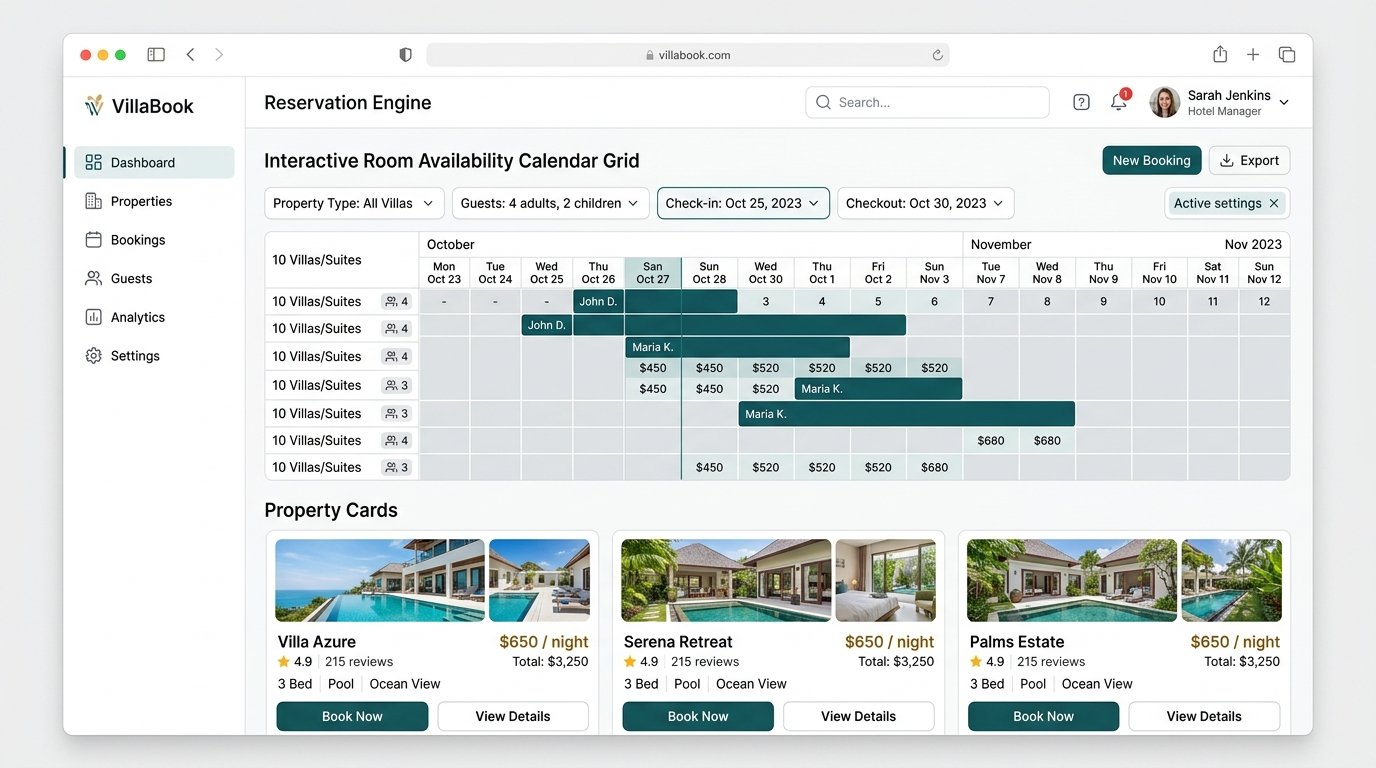Remove the Active settings filter chip
This screenshot has width=1376, height=768.
(x=1274, y=203)
